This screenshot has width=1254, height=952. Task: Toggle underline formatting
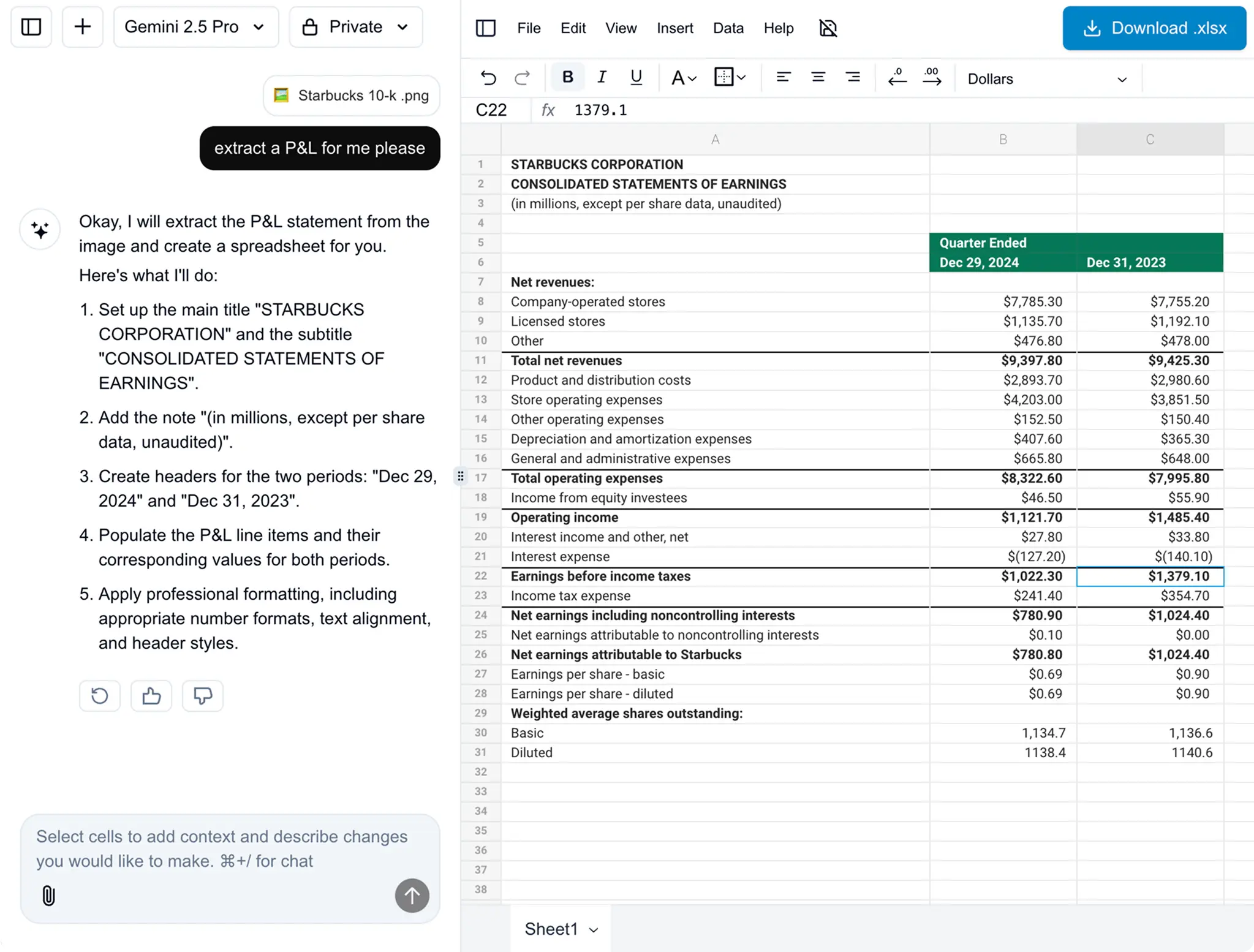tap(635, 77)
